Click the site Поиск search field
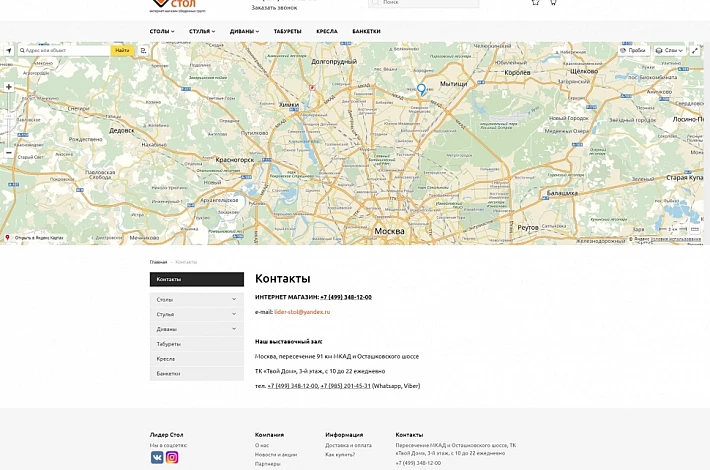The height and width of the screenshot is (470, 710). [x=423, y=3]
